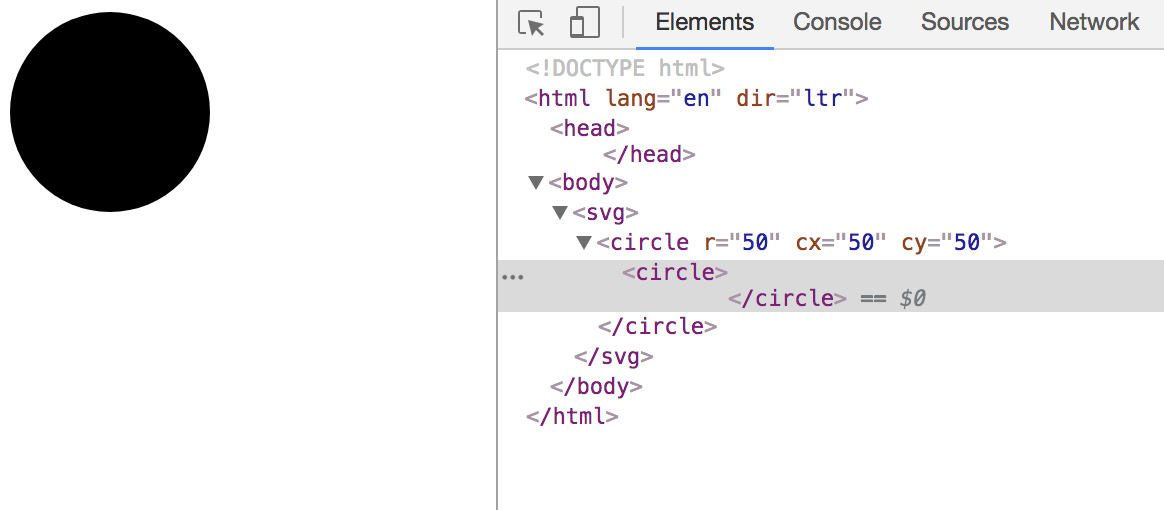
Task: Toggle the device toolbar icon
Action: tap(584, 23)
